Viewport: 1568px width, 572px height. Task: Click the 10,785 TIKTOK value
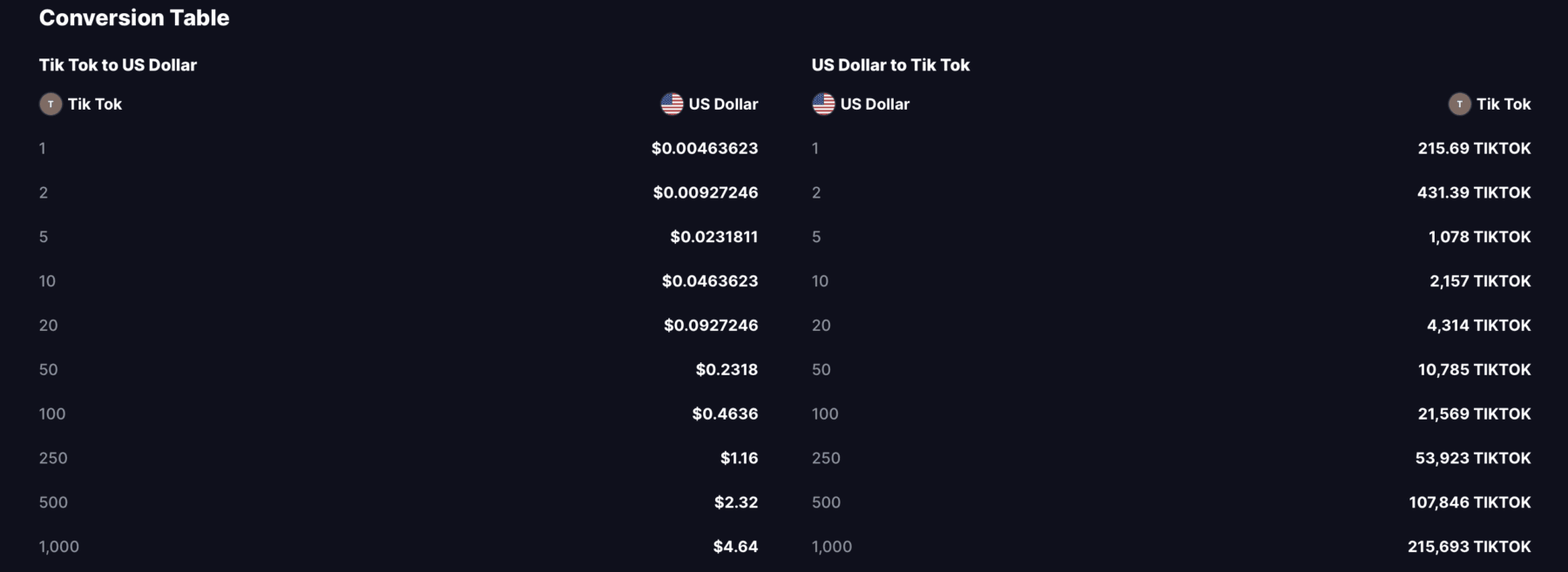(x=1474, y=370)
